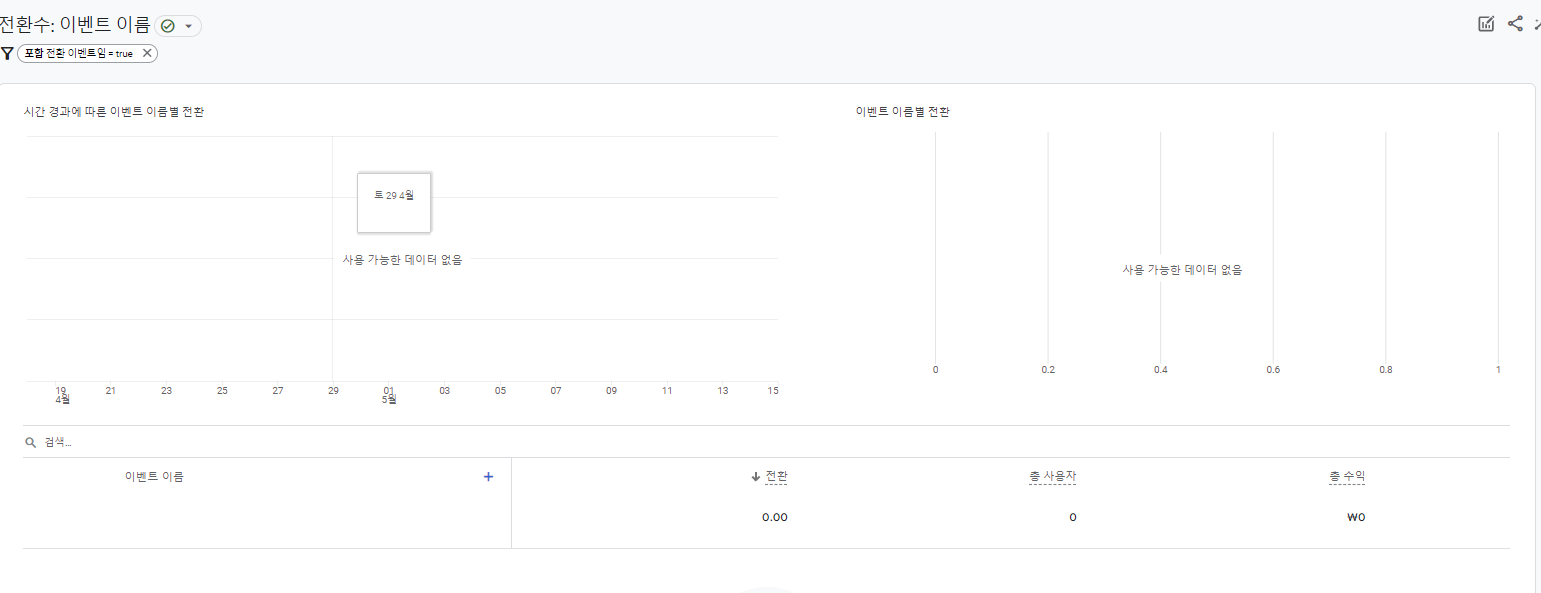Sort by the 총 사용자 column header

pyautogui.click(x=1052, y=477)
